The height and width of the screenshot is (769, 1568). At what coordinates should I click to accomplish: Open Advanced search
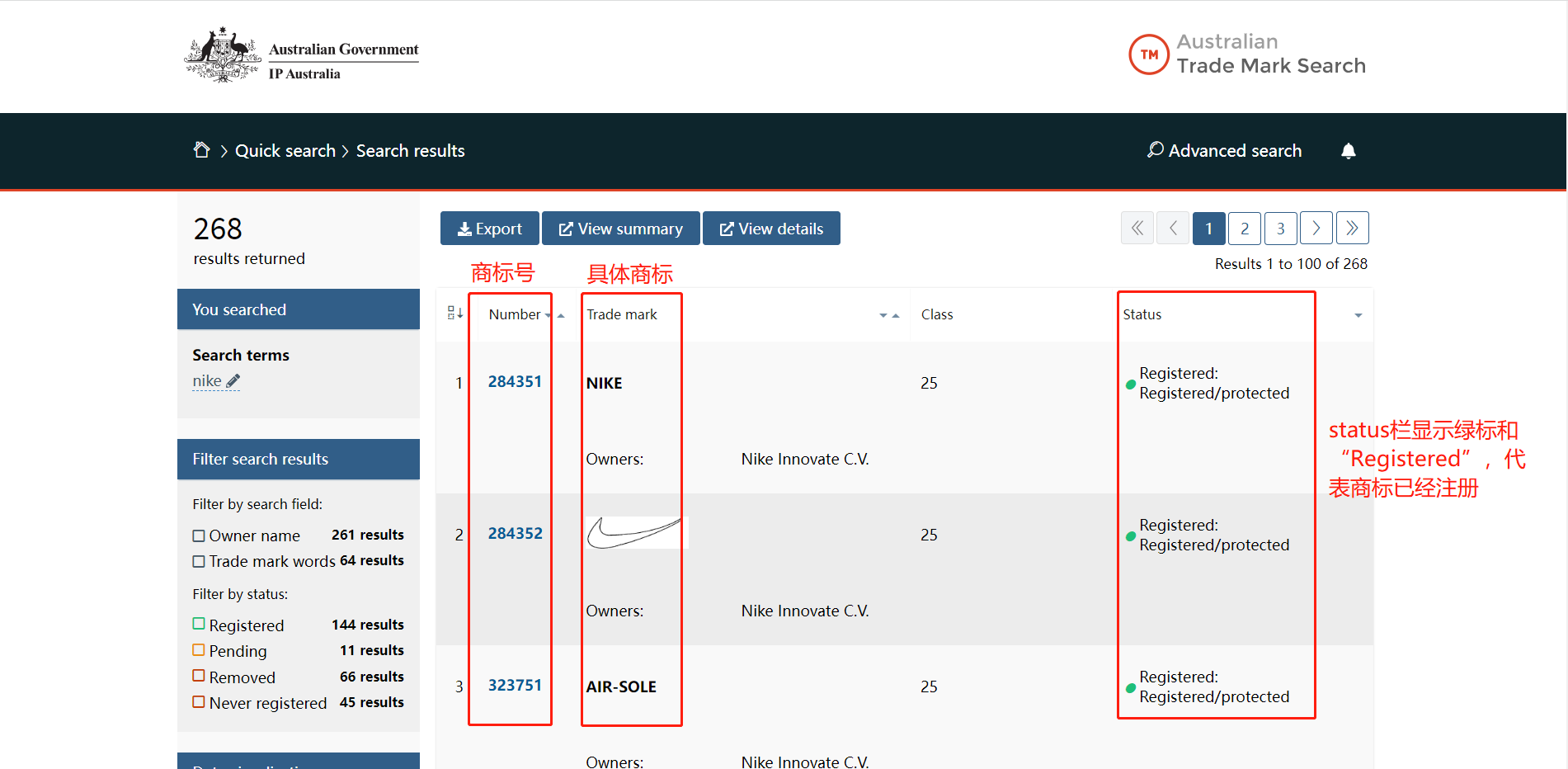tap(1225, 151)
